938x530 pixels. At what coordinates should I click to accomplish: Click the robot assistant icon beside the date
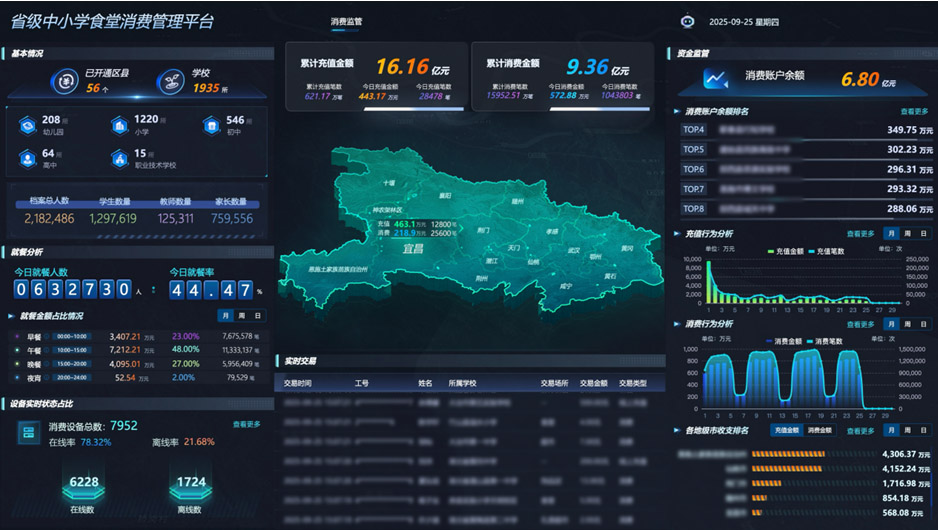(687, 21)
